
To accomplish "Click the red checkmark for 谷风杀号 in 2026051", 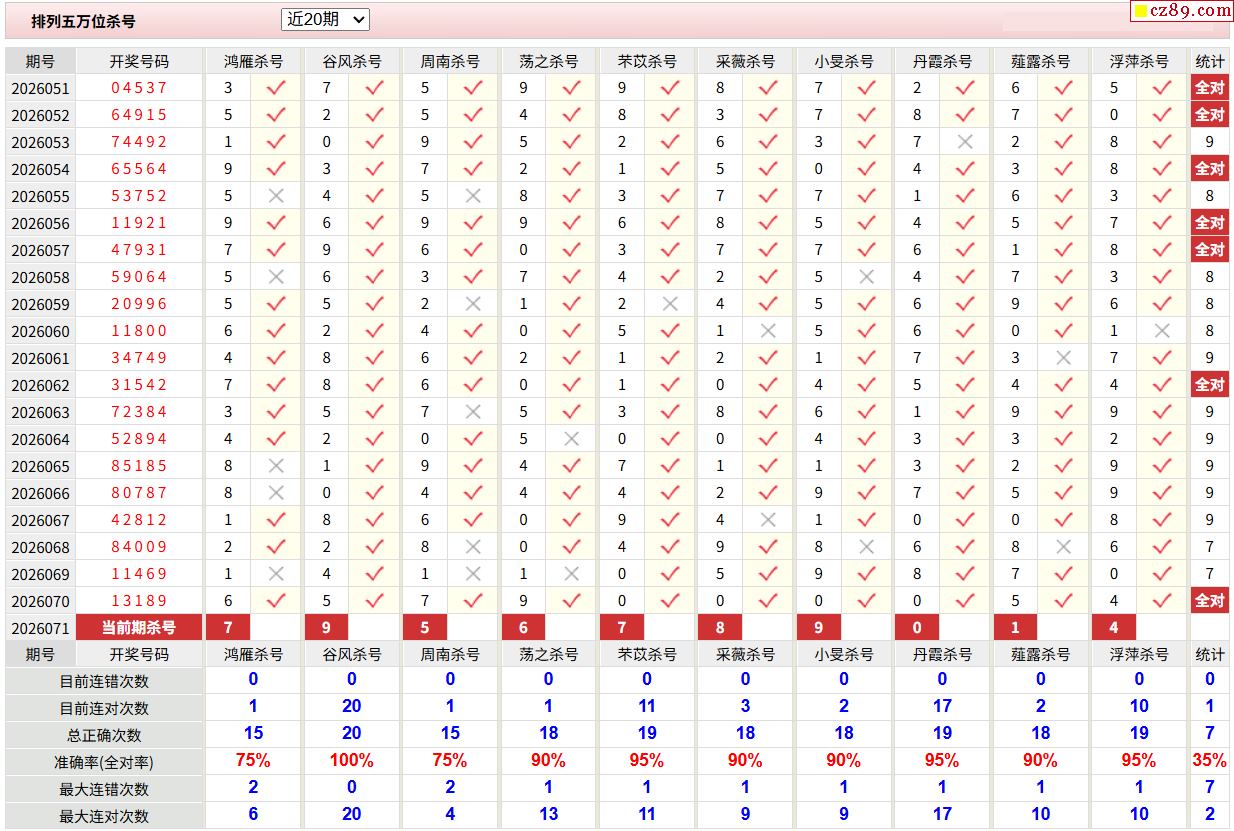I will pyautogui.click(x=374, y=88).
